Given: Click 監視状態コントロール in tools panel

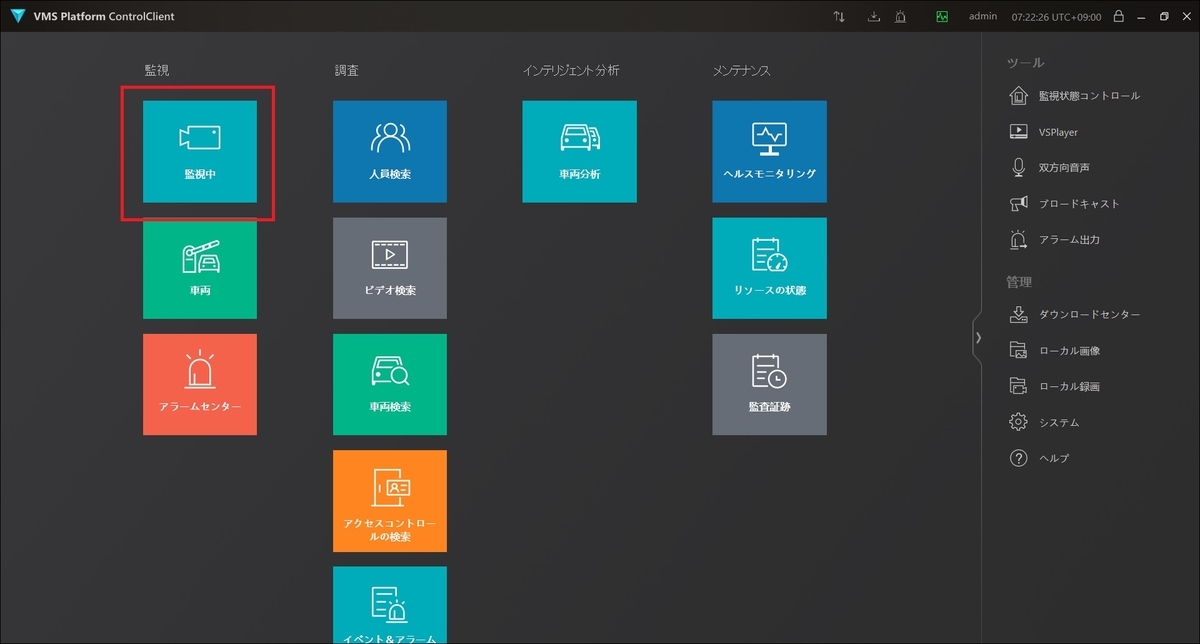Looking at the screenshot, I should (x=1075, y=96).
